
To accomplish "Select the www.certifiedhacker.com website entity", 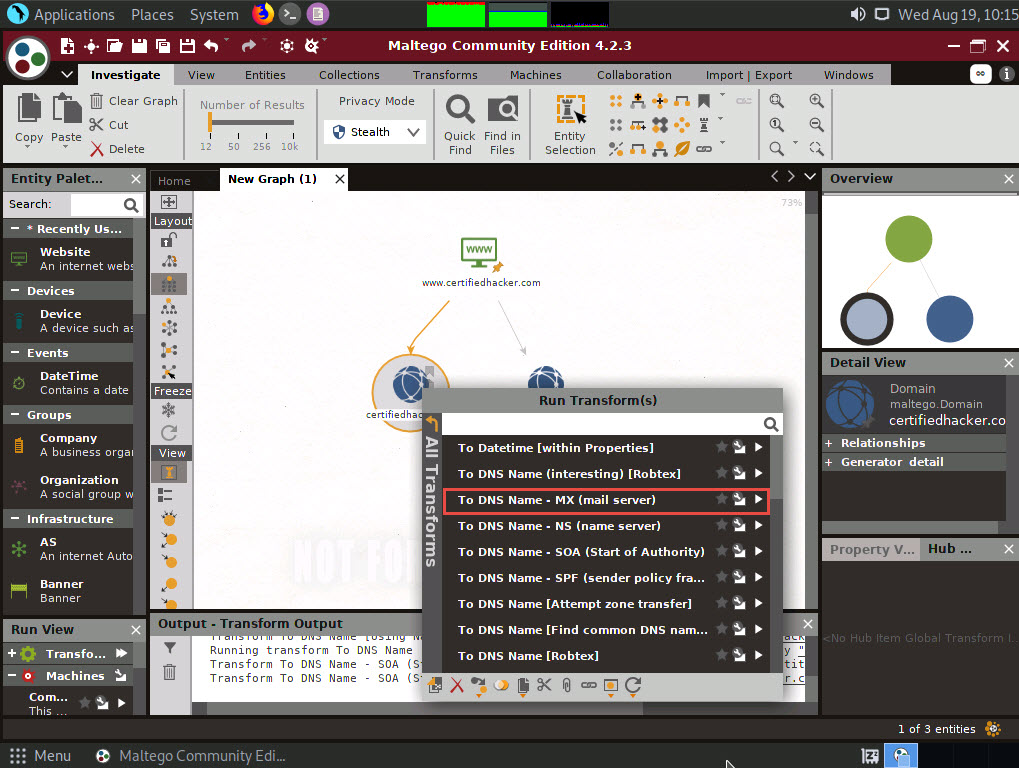I will point(480,261).
